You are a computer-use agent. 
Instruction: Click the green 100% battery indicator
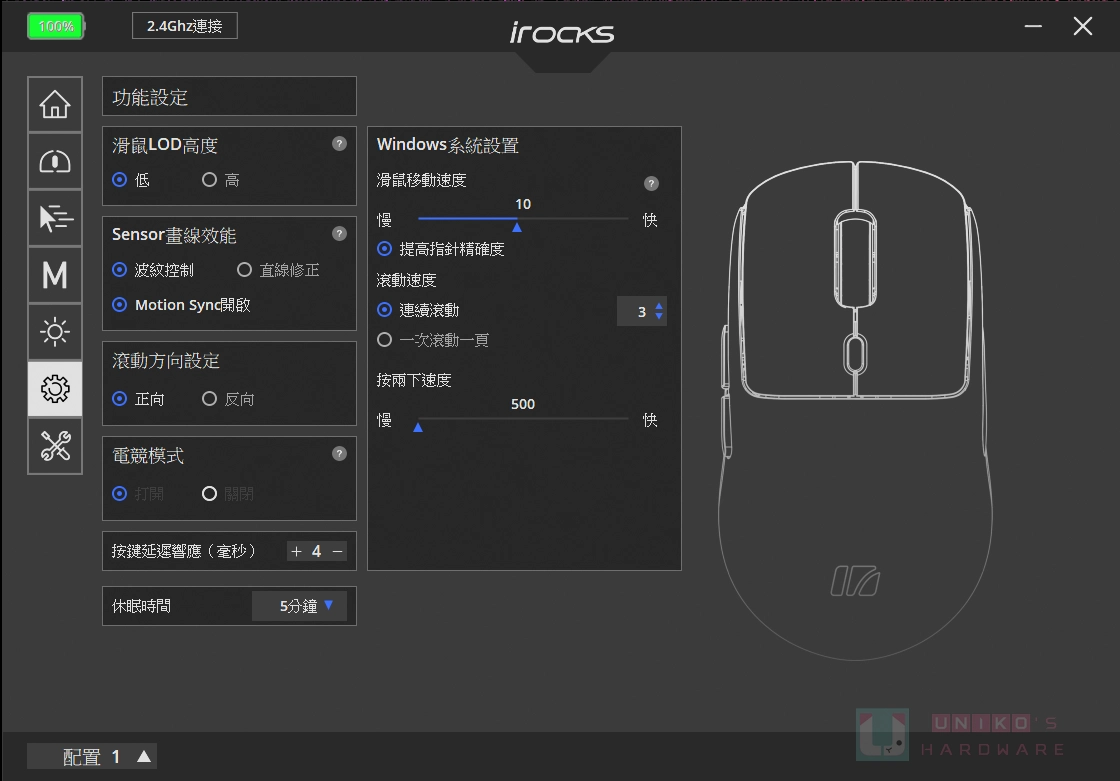coord(56,26)
